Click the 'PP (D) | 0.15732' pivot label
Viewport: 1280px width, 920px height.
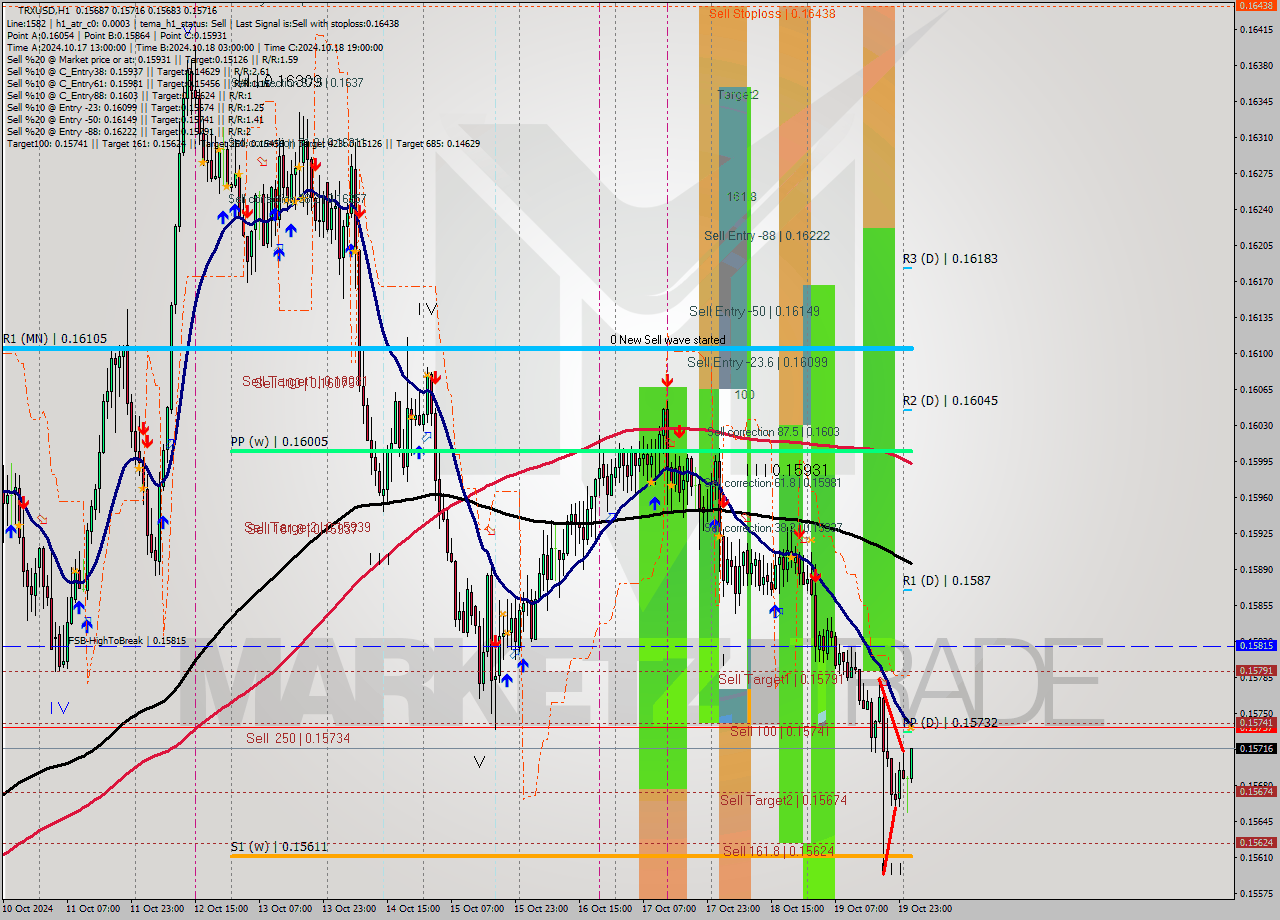point(950,723)
